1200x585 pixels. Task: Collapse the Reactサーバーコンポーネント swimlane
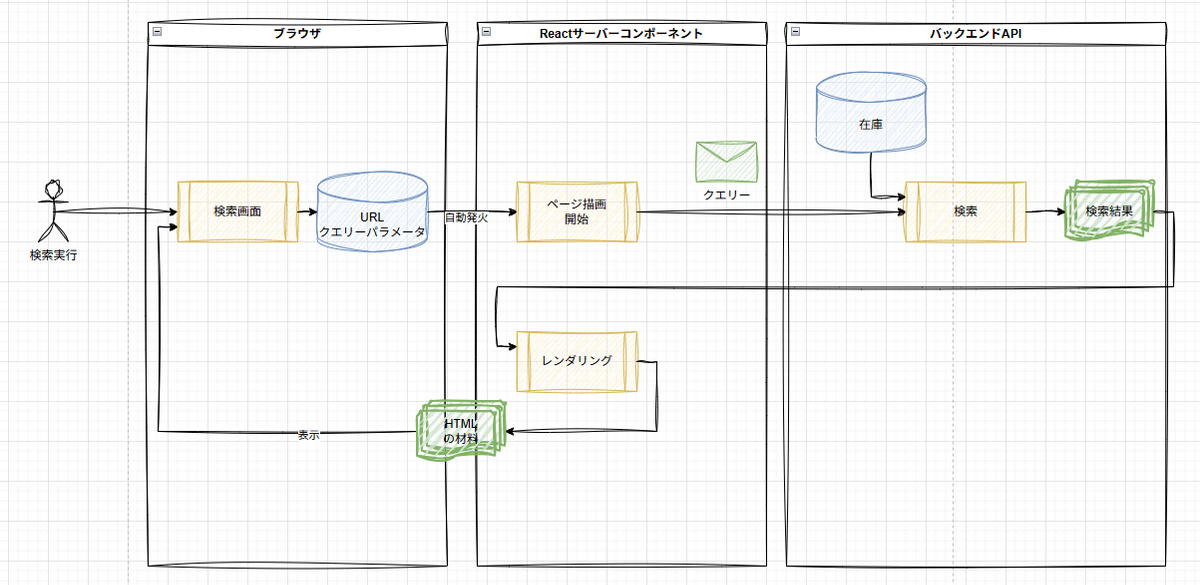485,33
